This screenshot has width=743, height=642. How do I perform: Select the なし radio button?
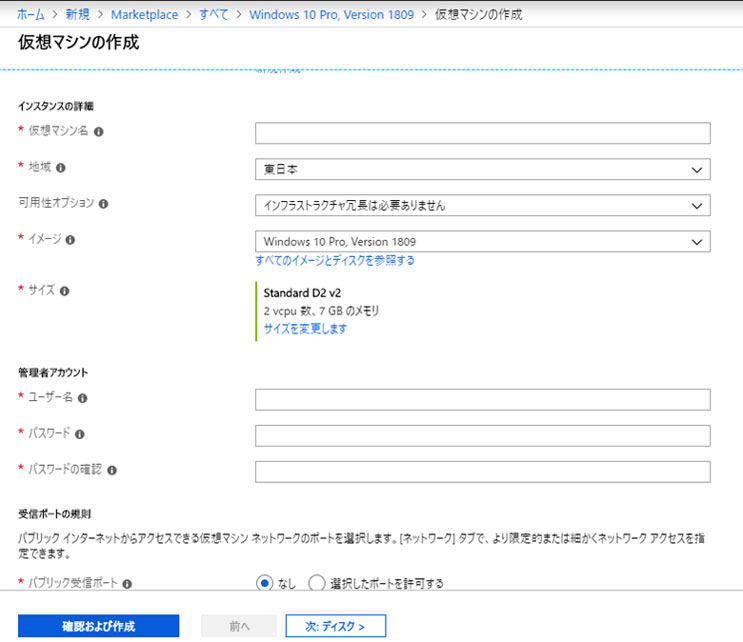coord(264,583)
